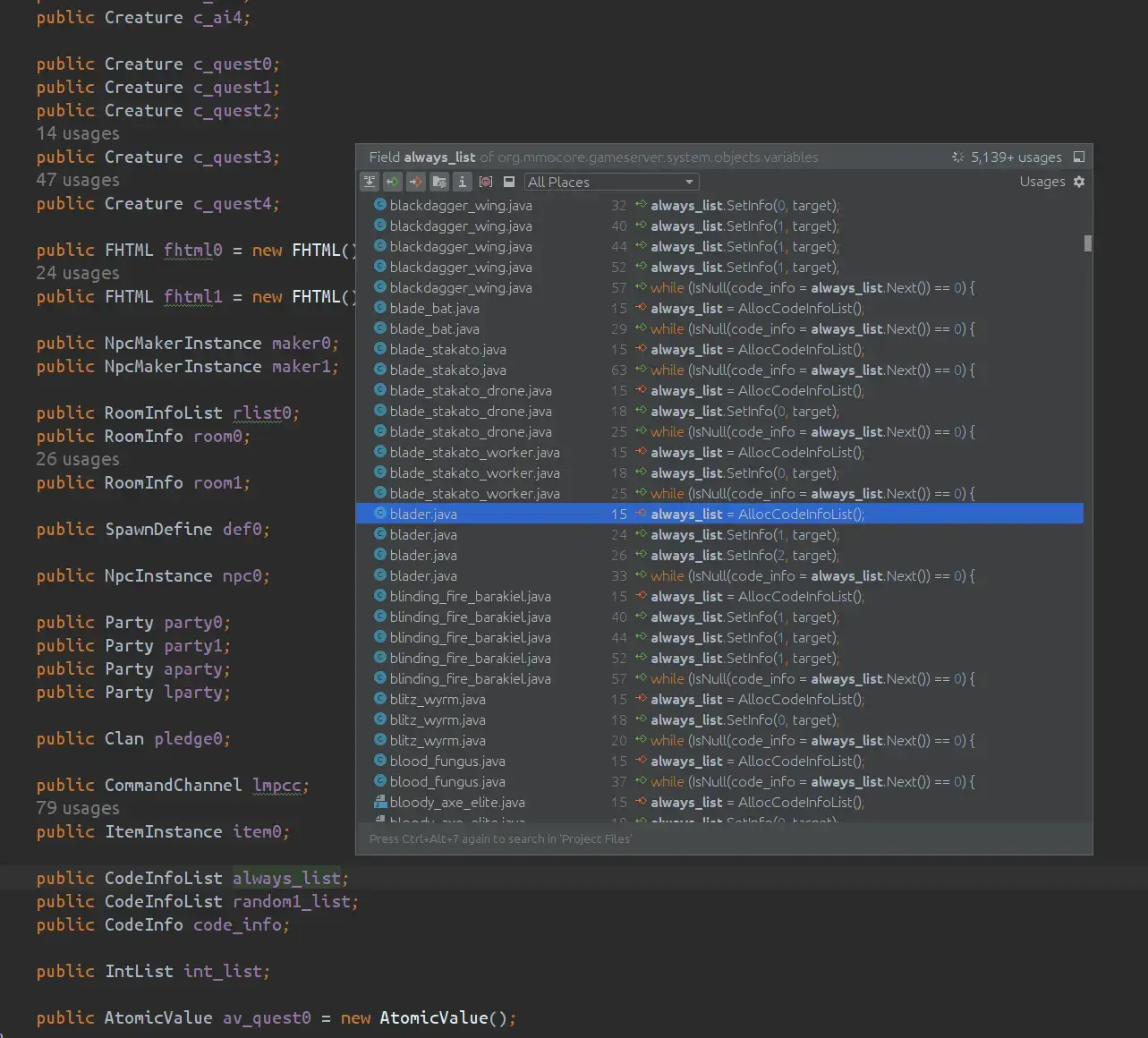Click the fhtml0 field name
The image size is (1148, 1038).
[193, 250]
